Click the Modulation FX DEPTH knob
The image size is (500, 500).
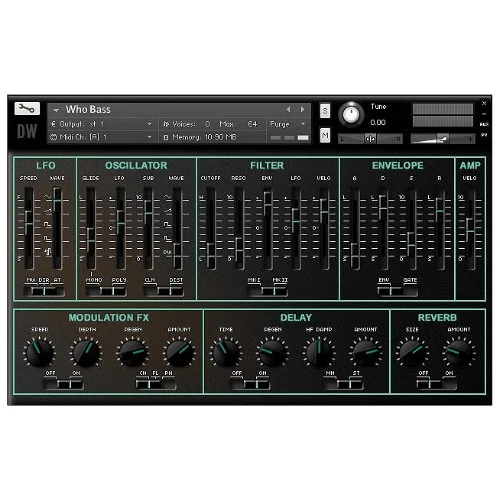pyautogui.click(x=86, y=352)
